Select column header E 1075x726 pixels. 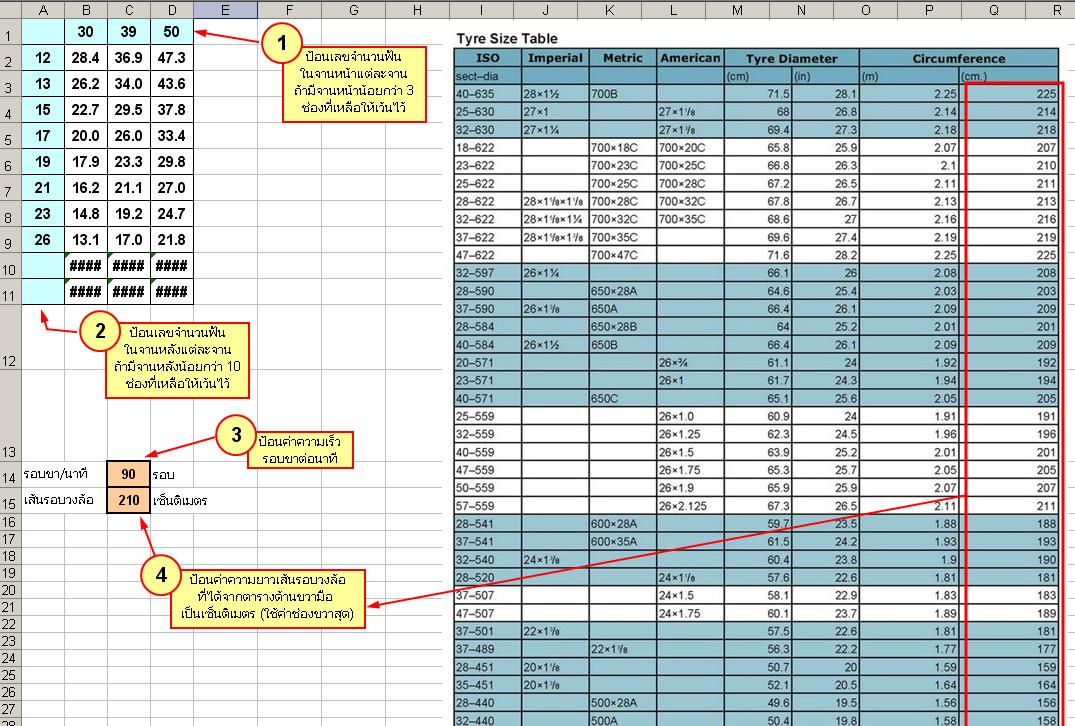tap(225, 10)
